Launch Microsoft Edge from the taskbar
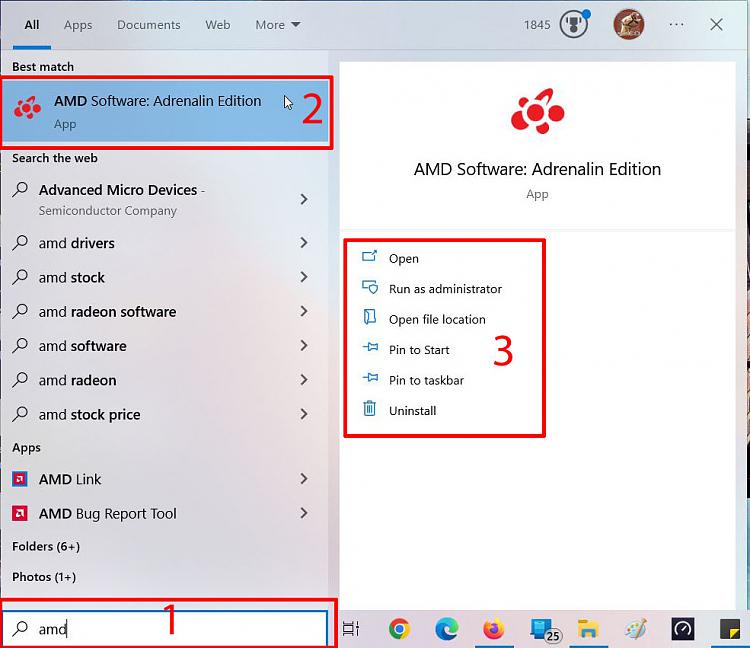Screen dimensions: 750x648 (x=447, y=629)
